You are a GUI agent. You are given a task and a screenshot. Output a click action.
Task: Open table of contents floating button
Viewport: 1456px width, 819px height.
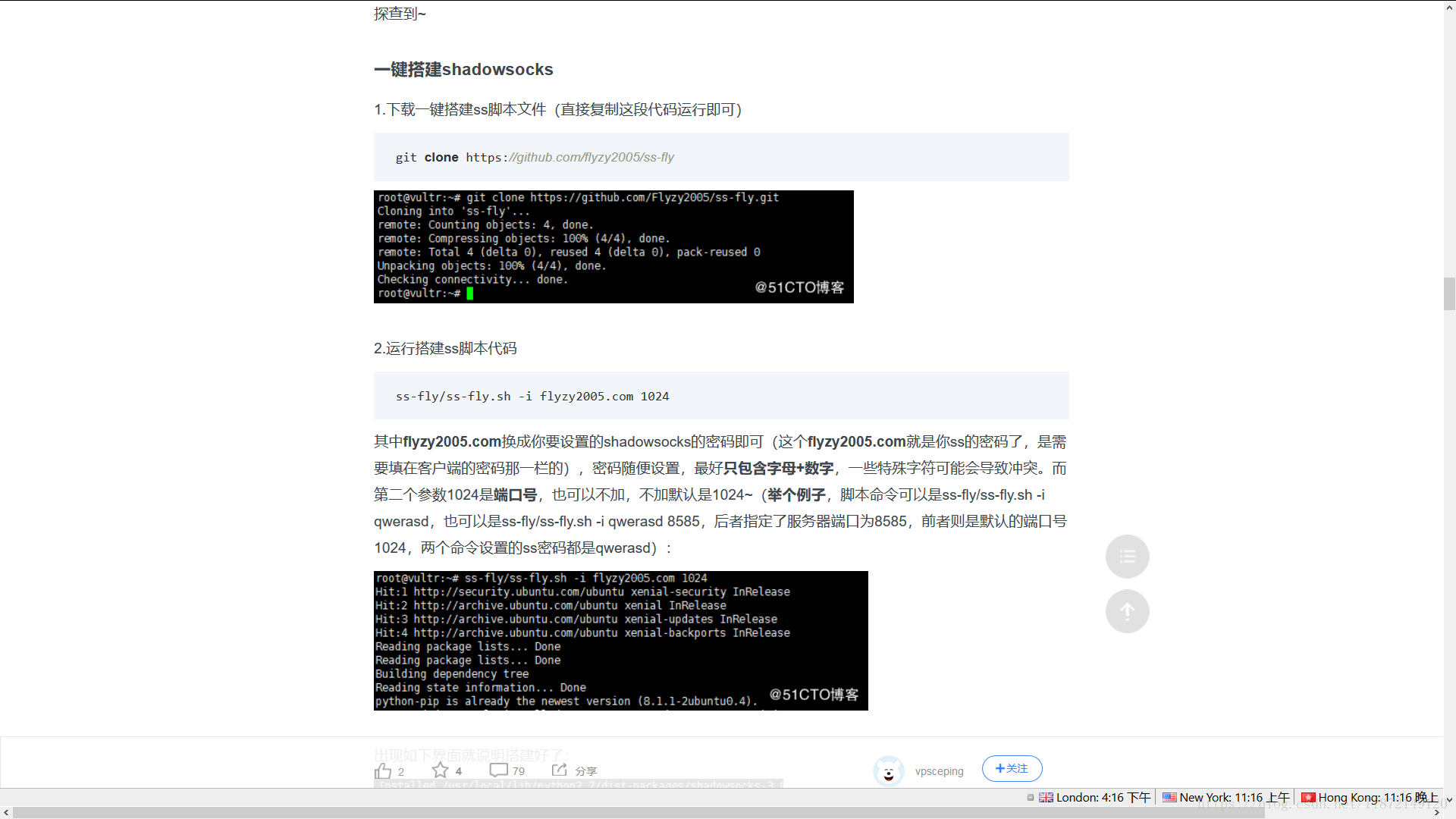[x=1128, y=557]
